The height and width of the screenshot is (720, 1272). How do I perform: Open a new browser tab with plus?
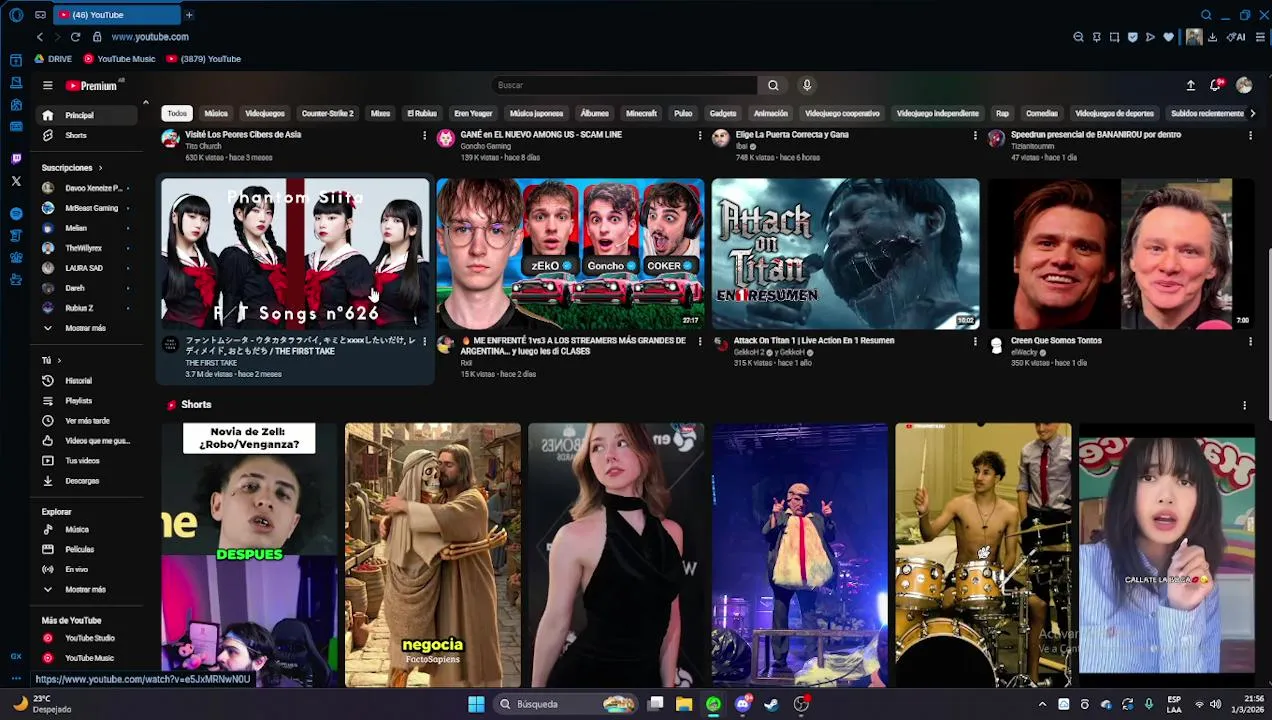[x=188, y=15]
